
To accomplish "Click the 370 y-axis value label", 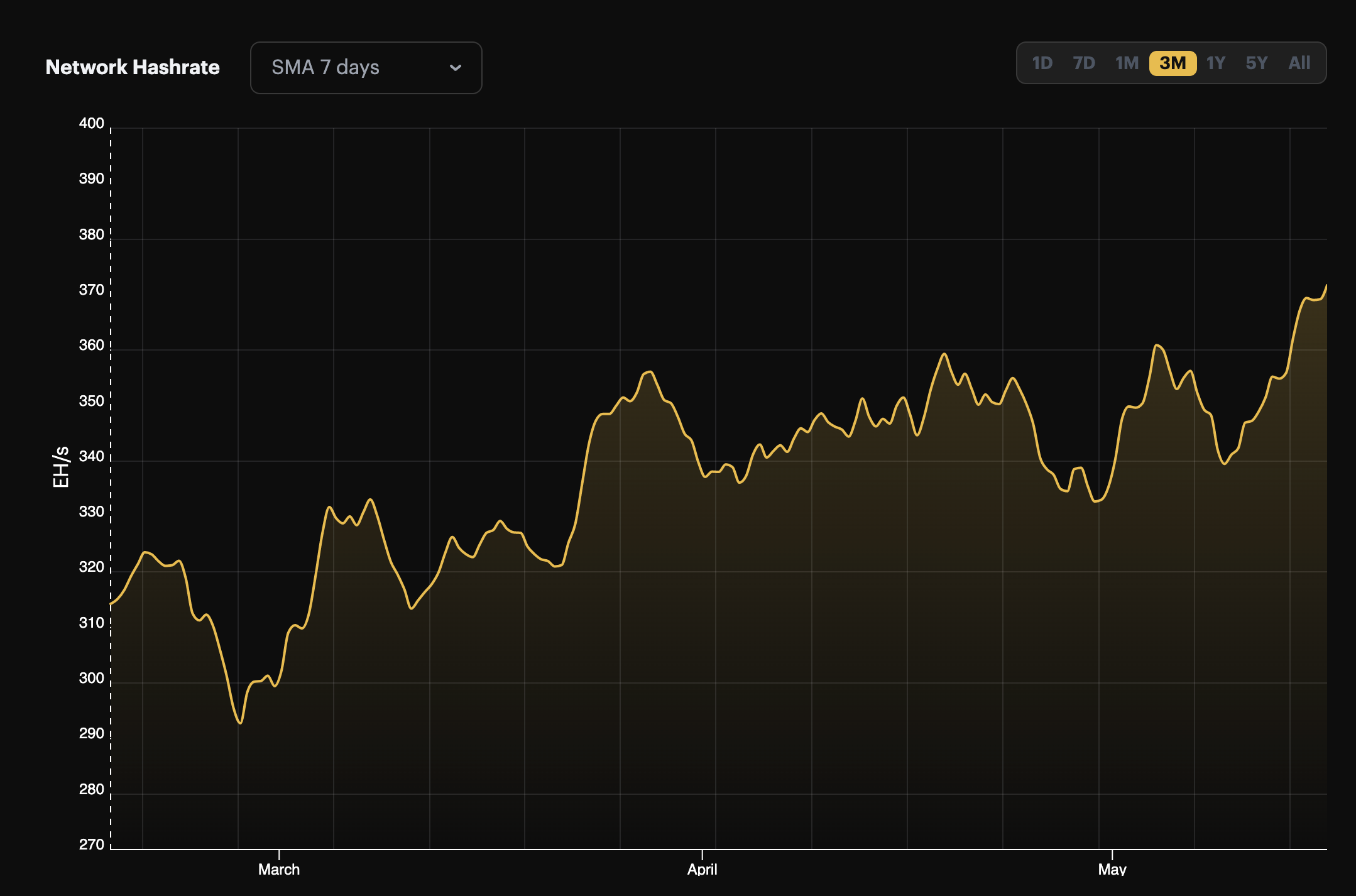I will tap(91, 290).
